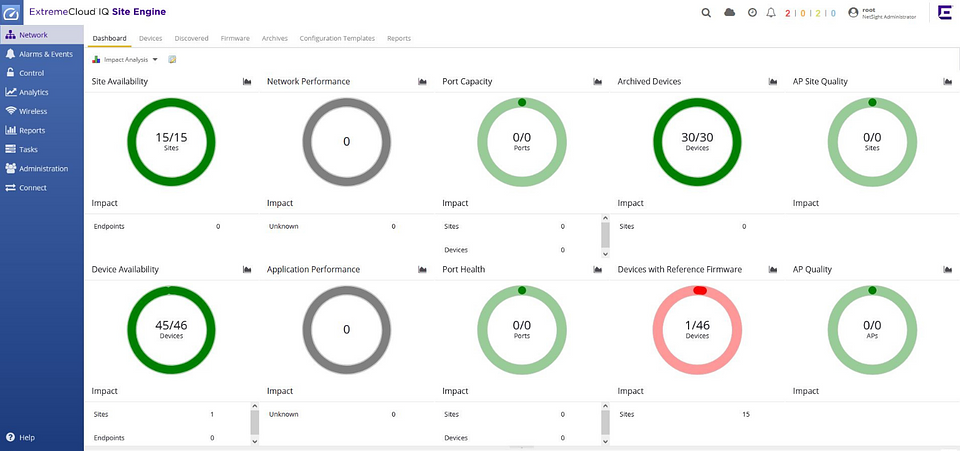Click the cloud connection status icon
960x451 pixels.
tap(729, 13)
